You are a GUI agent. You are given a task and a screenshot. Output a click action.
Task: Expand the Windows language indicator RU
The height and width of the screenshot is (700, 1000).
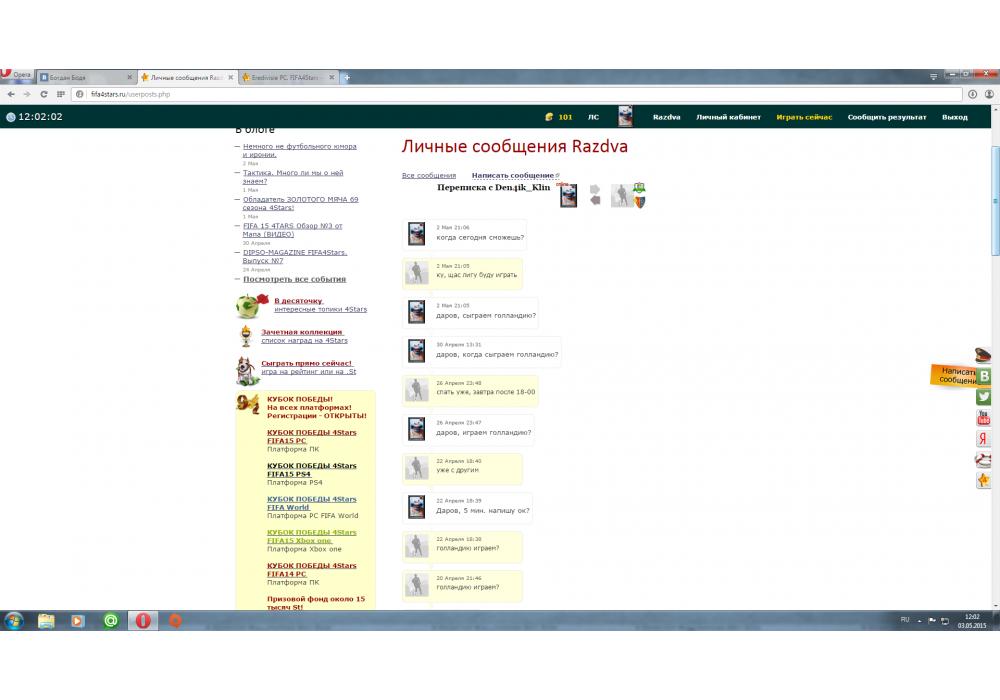click(x=905, y=620)
